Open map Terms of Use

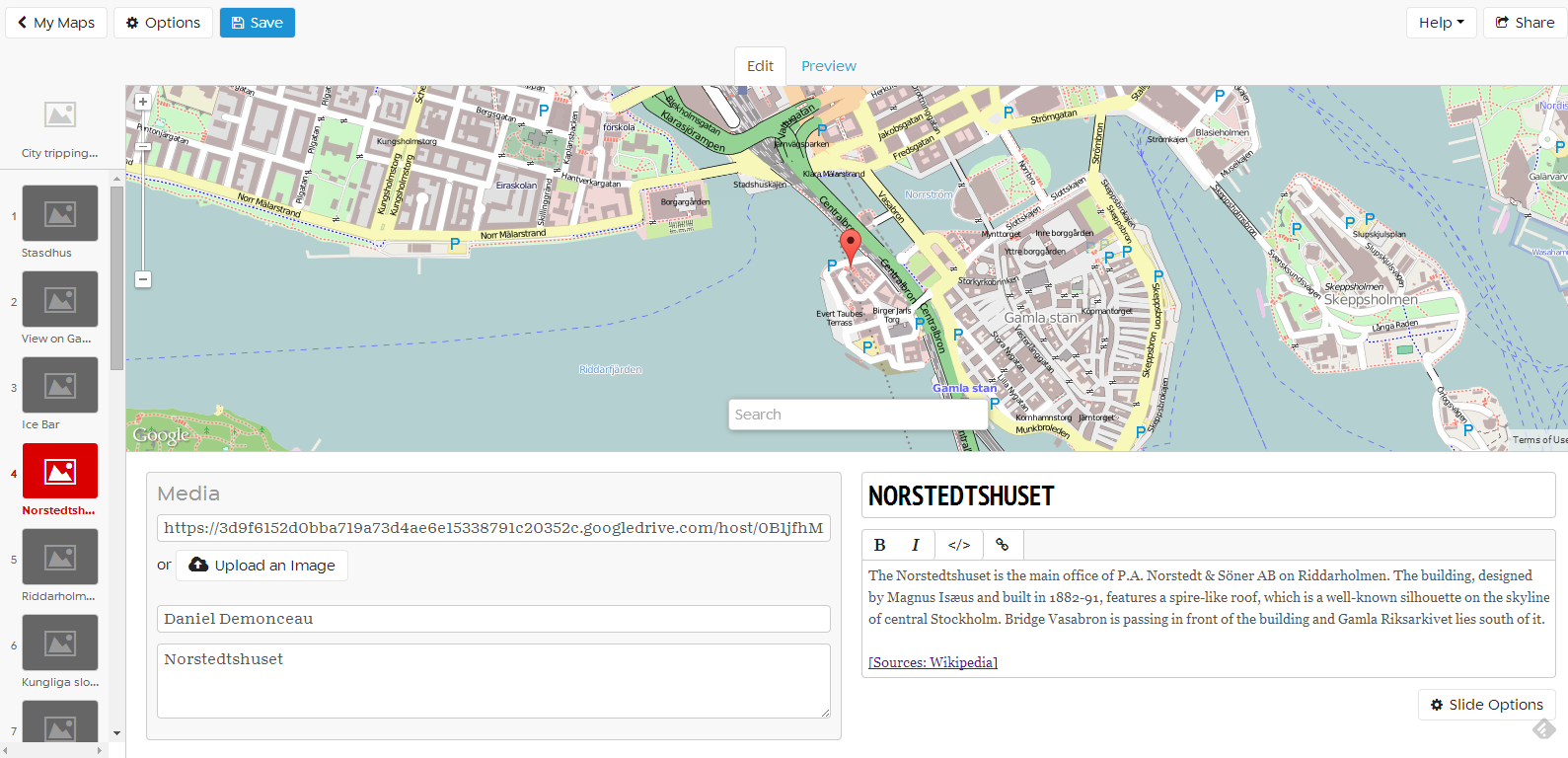pos(1539,440)
